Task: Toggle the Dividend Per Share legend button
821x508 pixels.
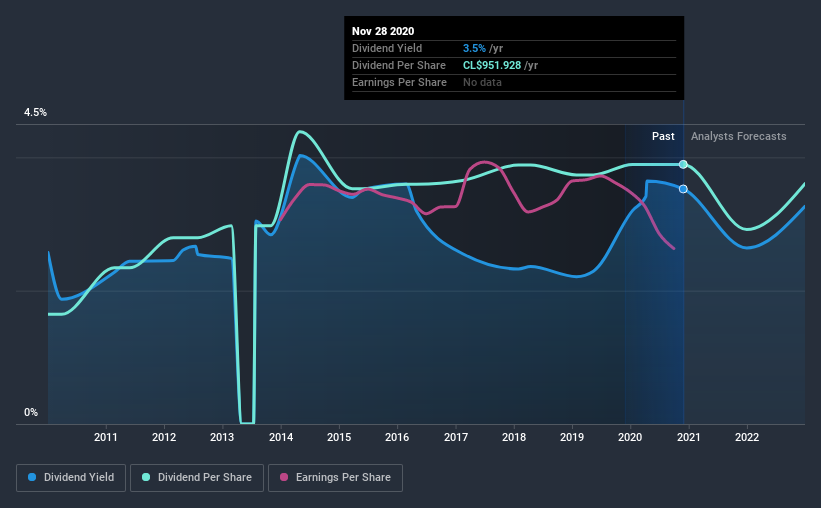Action: coord(197,478)
